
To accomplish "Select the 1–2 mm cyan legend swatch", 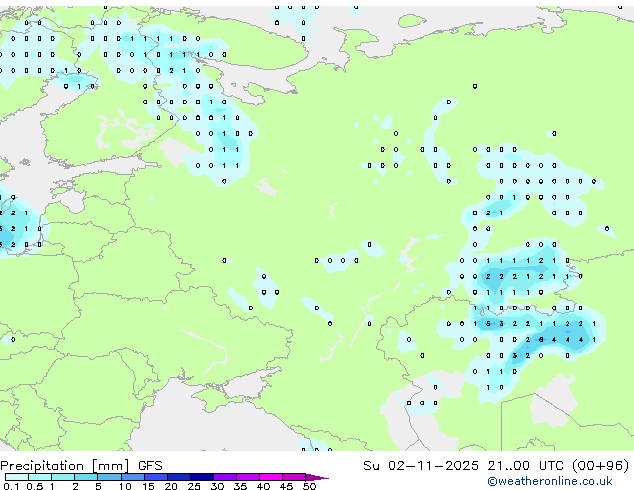I will (x=63, y=477).
